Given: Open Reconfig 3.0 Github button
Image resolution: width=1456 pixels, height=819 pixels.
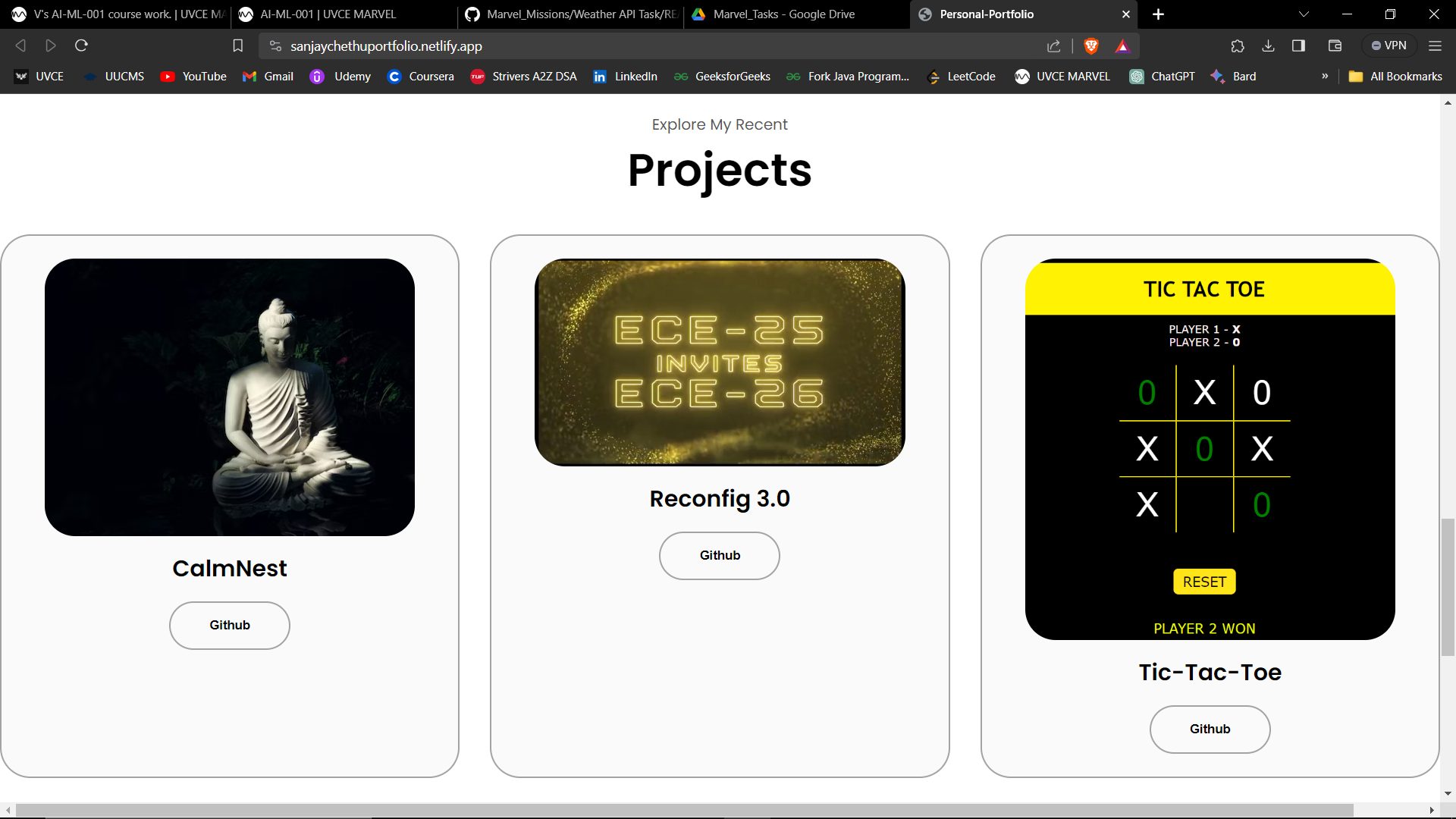Looking at the screenshot, I should click(720, 556).
